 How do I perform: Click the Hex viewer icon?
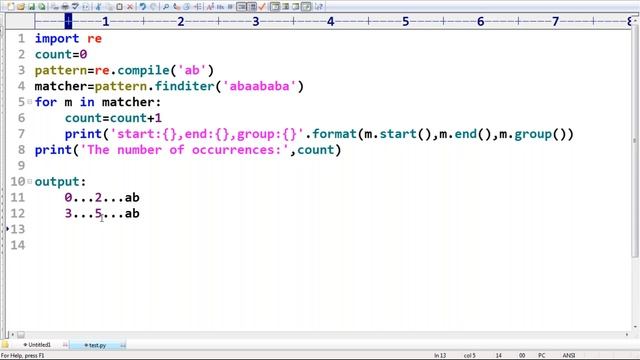(x=220, y=7)
